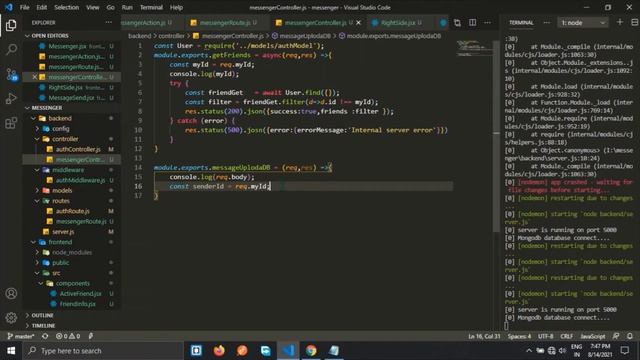Open the Extensions view
The height and width of the screenshot is (360, 640).
11,122
